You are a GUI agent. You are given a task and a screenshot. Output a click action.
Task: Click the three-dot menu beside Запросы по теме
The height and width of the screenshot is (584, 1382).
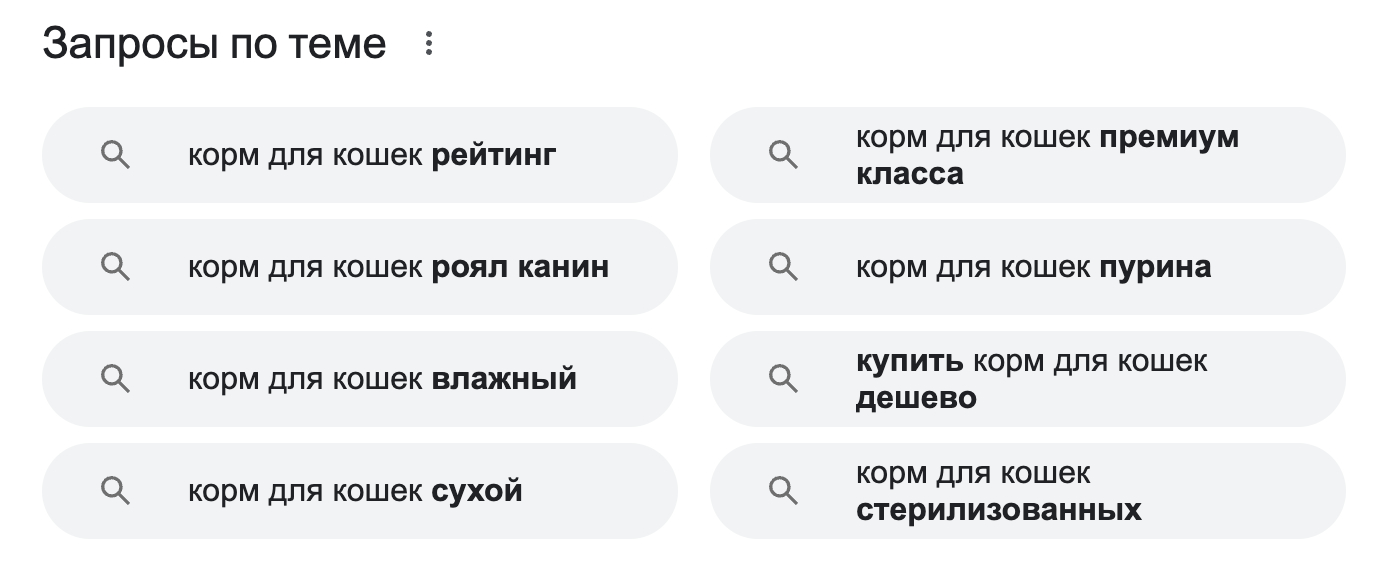429,44
